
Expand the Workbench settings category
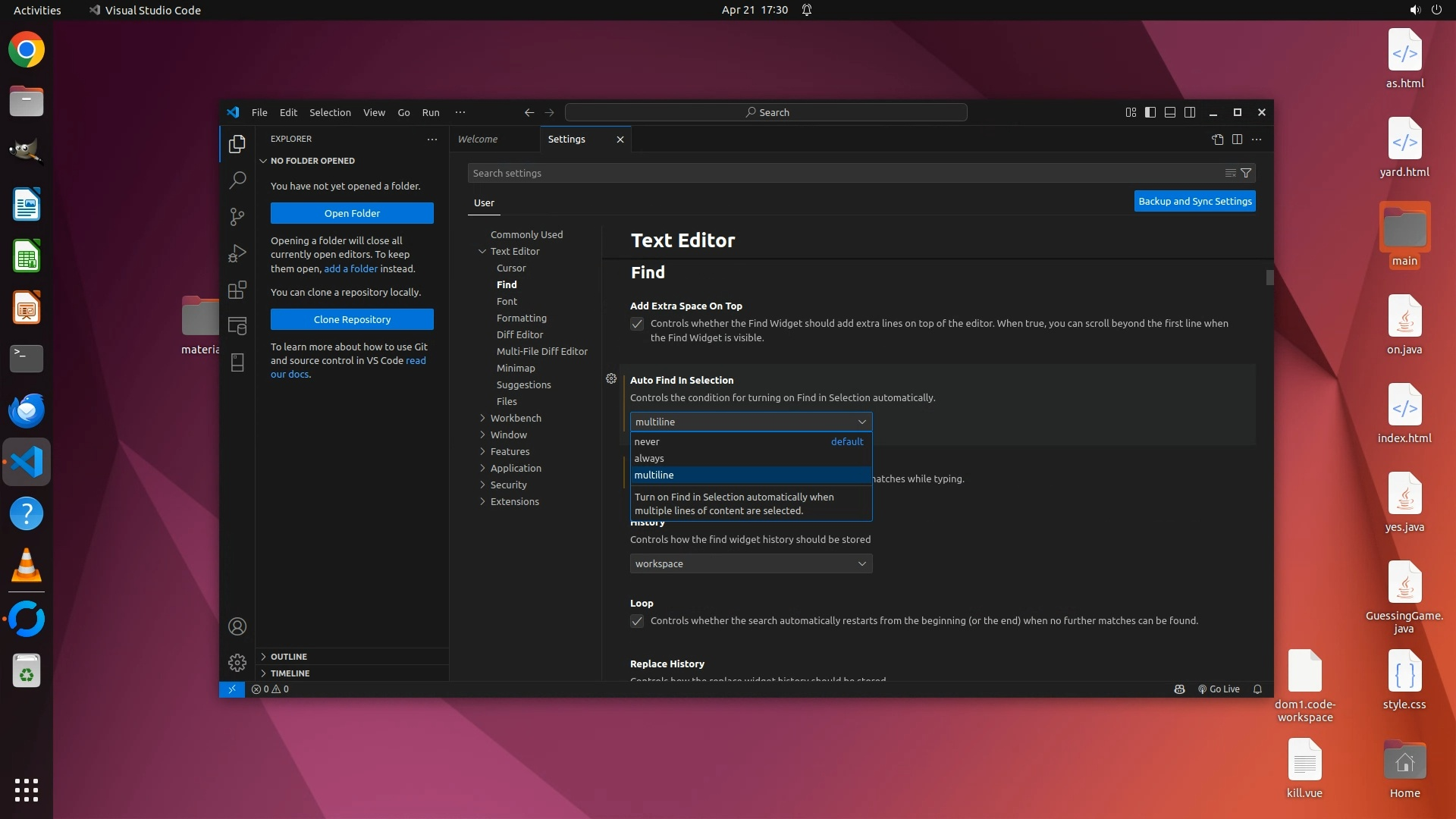pos(516,418)
